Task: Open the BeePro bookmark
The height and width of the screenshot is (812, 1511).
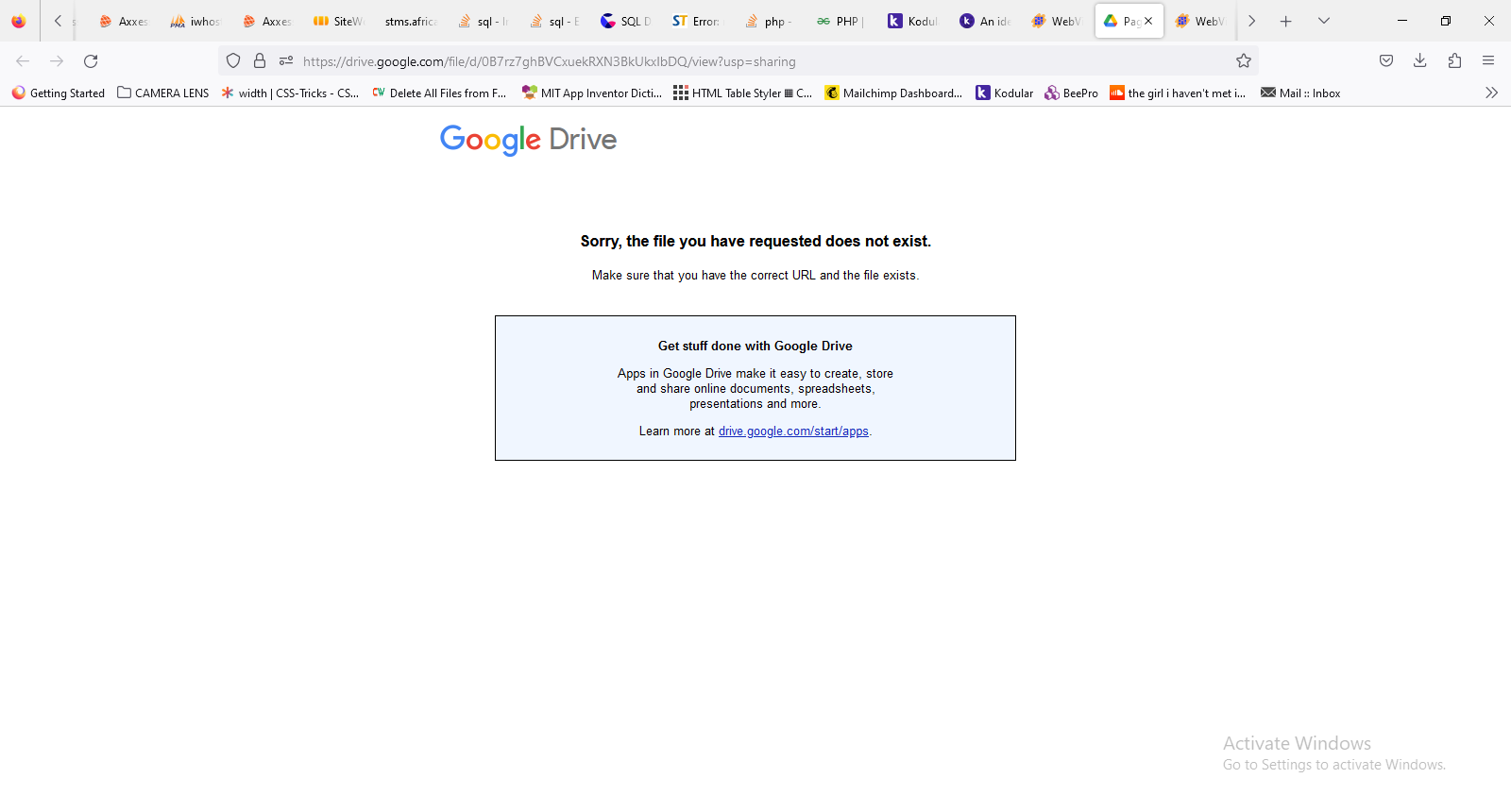Action: 1072,93
